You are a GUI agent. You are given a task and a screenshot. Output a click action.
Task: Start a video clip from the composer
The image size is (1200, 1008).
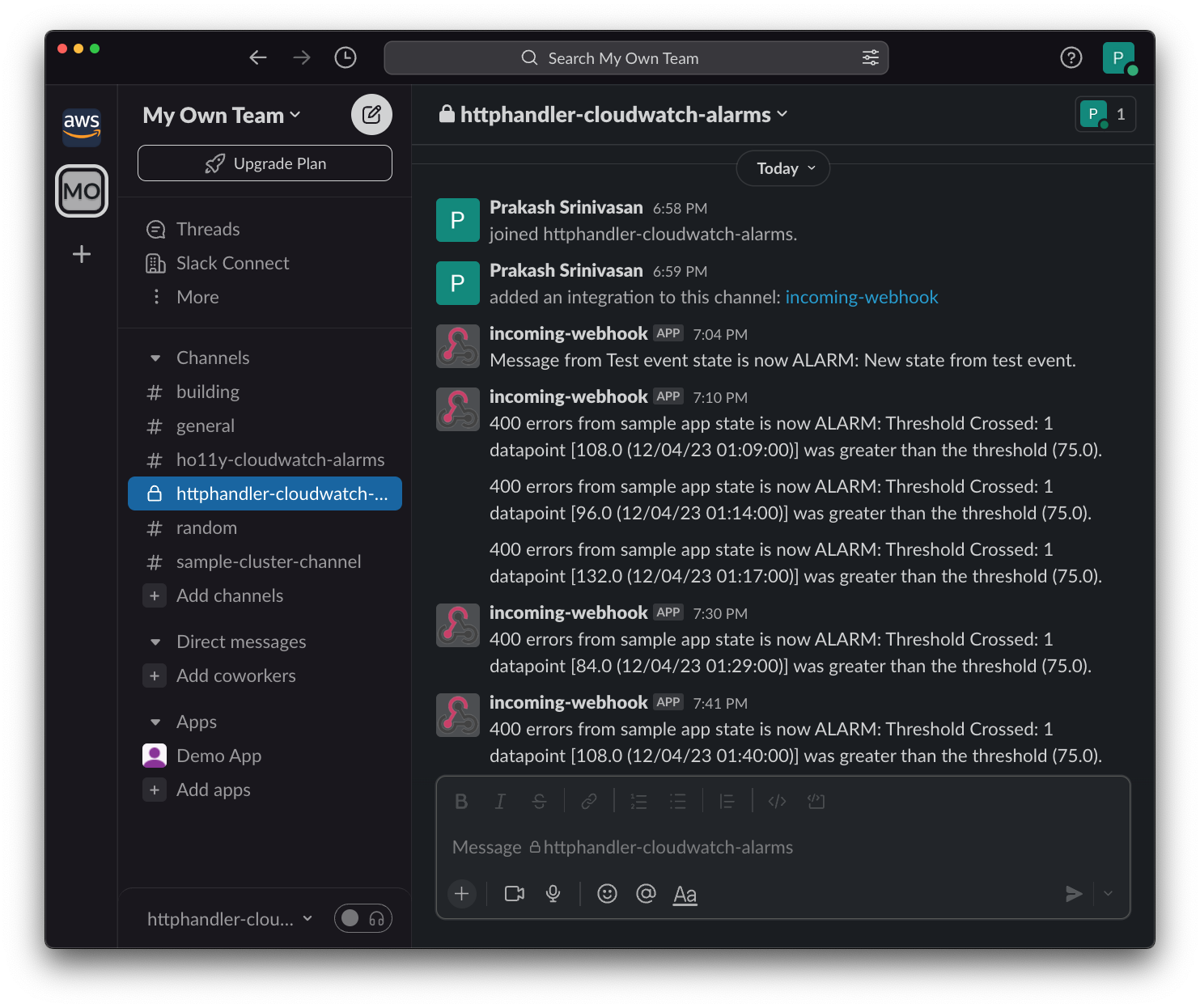point(514,894)
